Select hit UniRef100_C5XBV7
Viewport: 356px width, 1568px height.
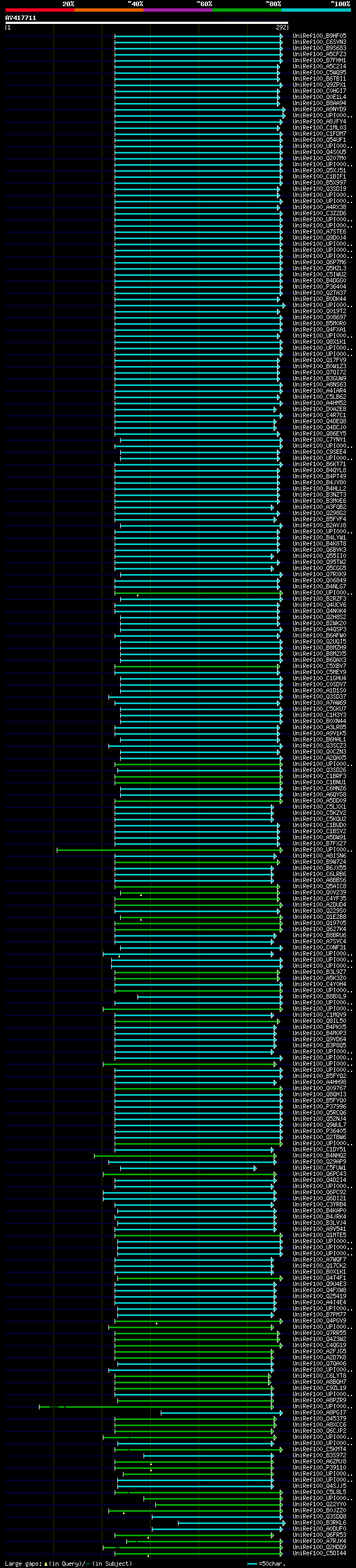pos(319,666)
